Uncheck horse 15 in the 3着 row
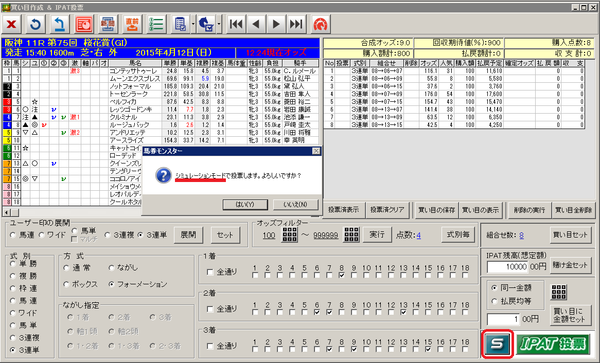The width and height of the screenshot is (600, 363). (x=428, y=349)
